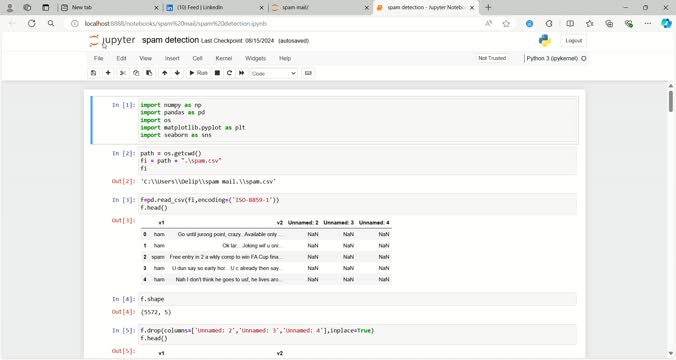Restart and run all with fast-forward icon
Viewport: 676px width, 360px height.
(x=241, y=73)
